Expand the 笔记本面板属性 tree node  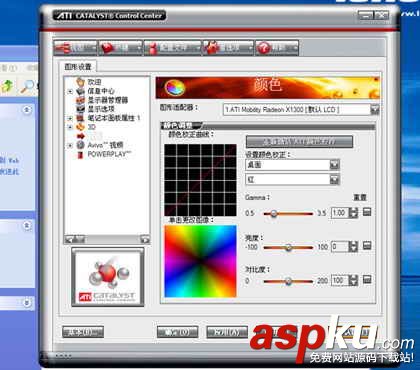point(70,118)
